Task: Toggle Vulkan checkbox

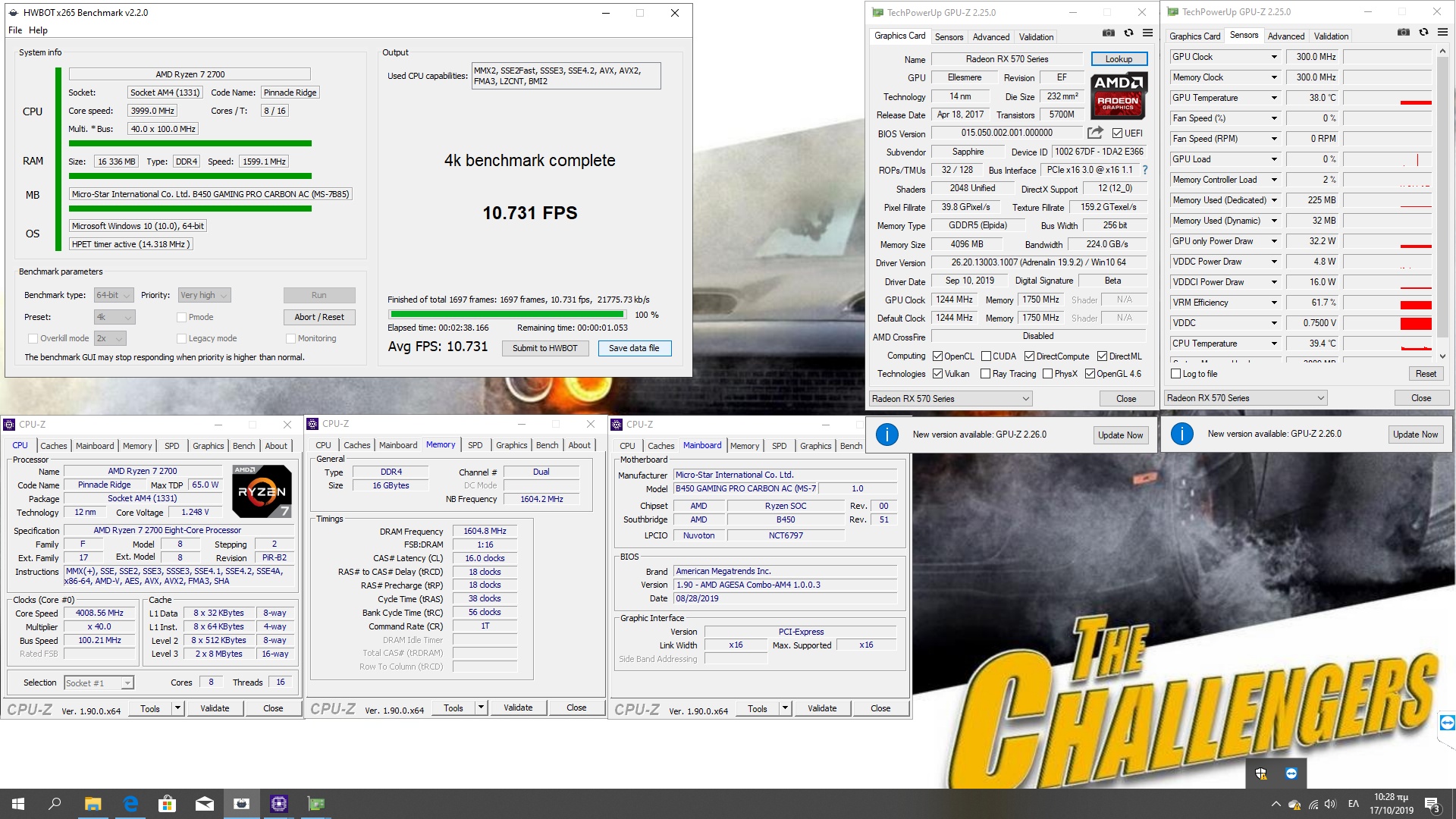Action: coord(937,374)
